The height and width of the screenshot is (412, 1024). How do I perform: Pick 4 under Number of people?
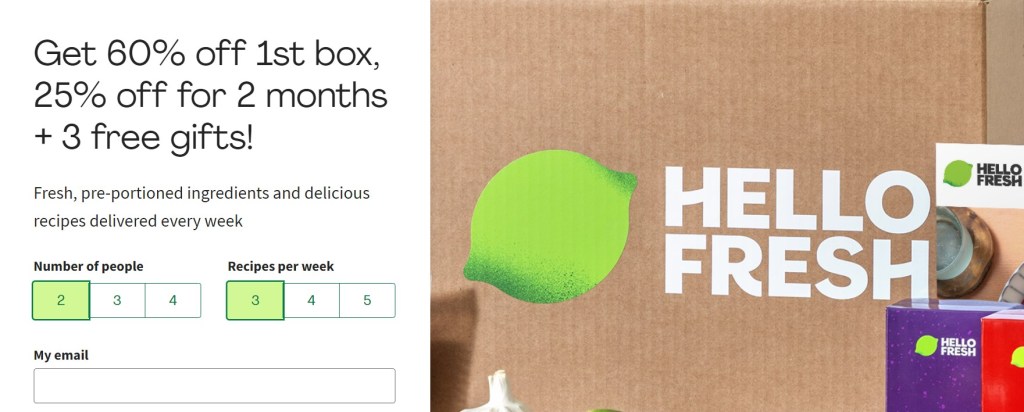(x=172, y=300)
